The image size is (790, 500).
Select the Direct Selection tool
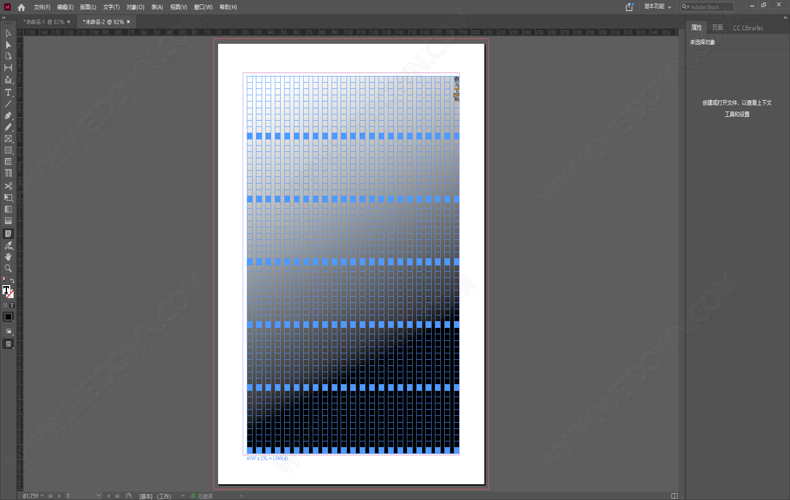[8, 45]
